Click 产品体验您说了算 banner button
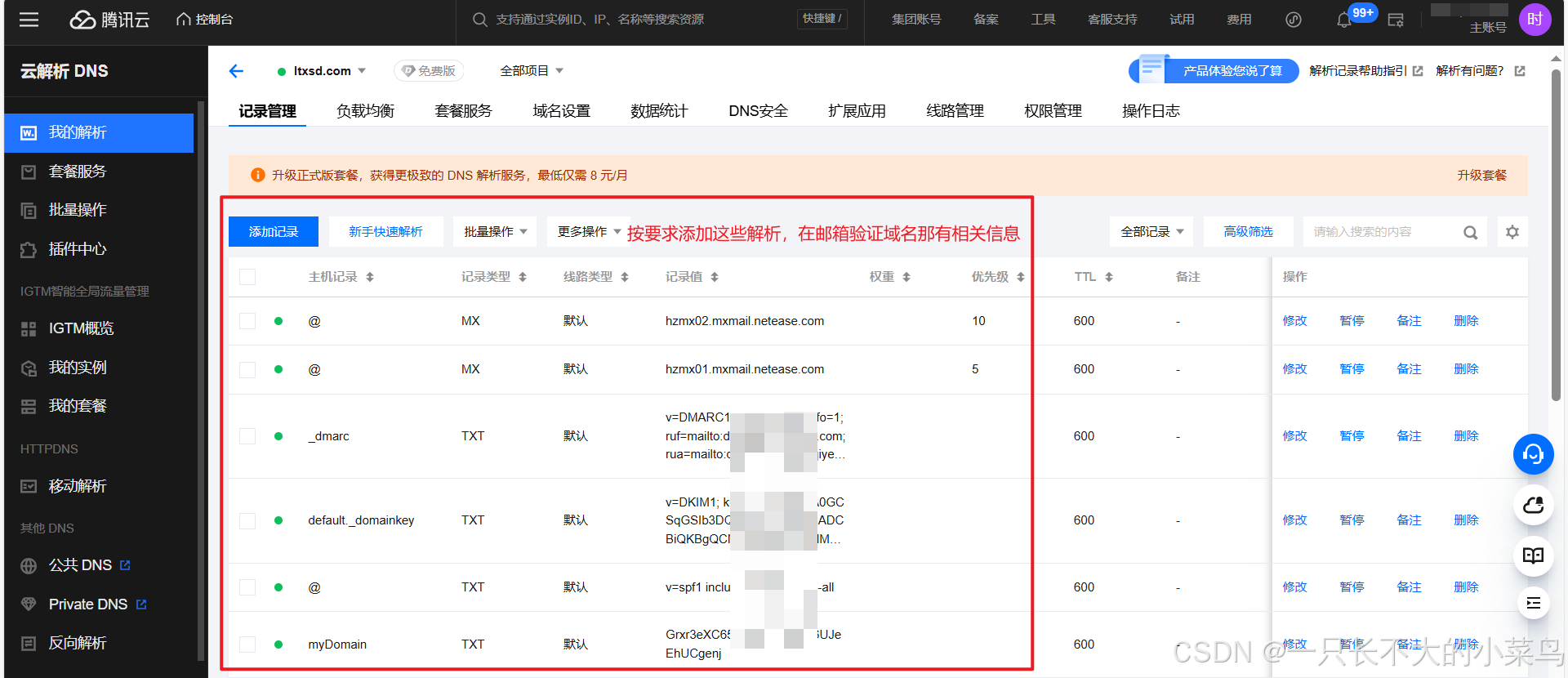 tap(1215, 71)
